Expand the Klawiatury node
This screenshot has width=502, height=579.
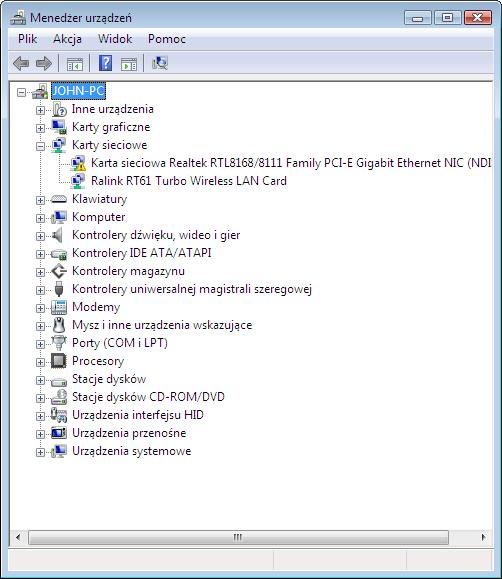[x=40, y=201]
